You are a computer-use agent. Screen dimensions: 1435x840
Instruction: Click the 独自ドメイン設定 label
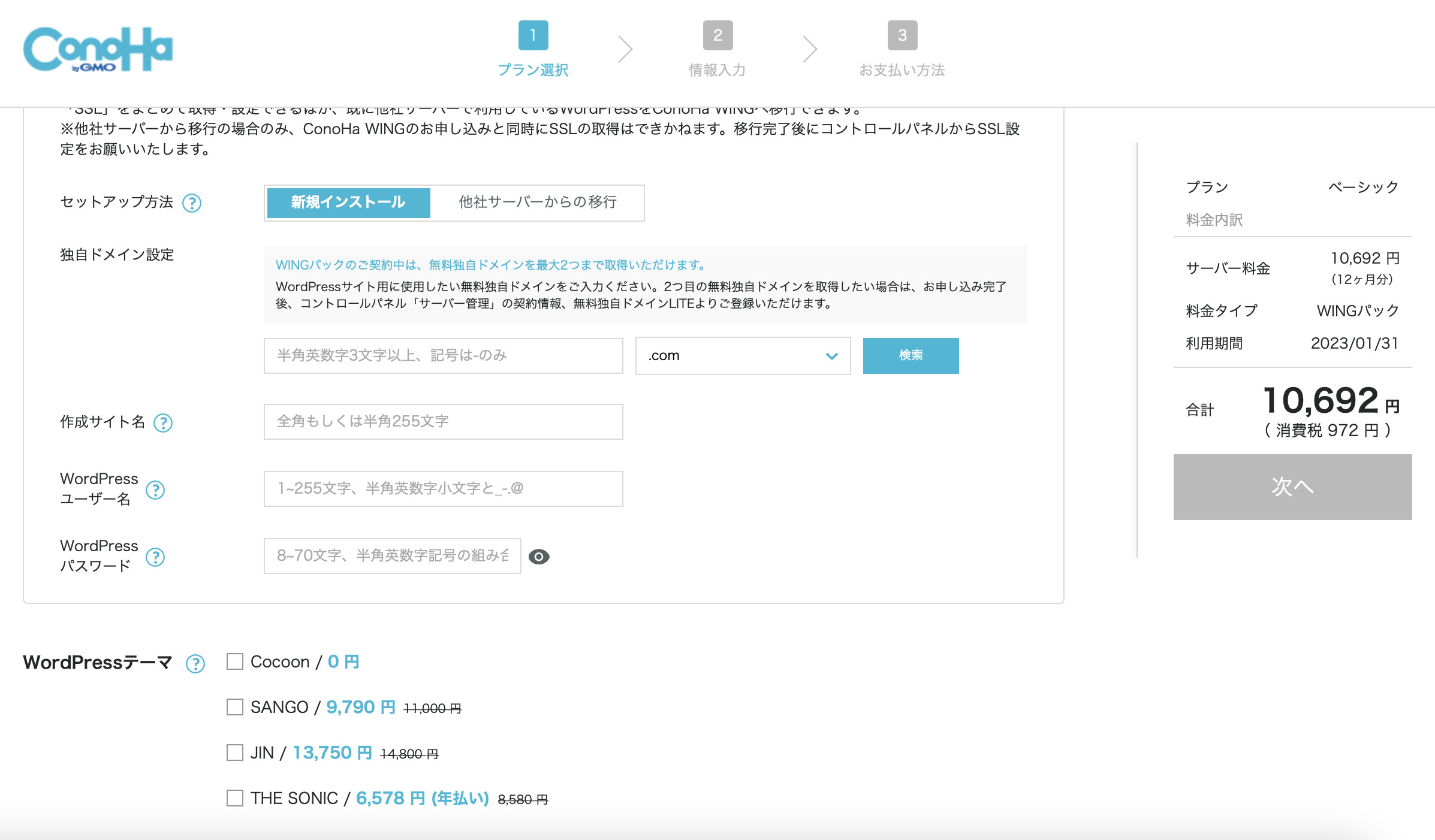117,255
